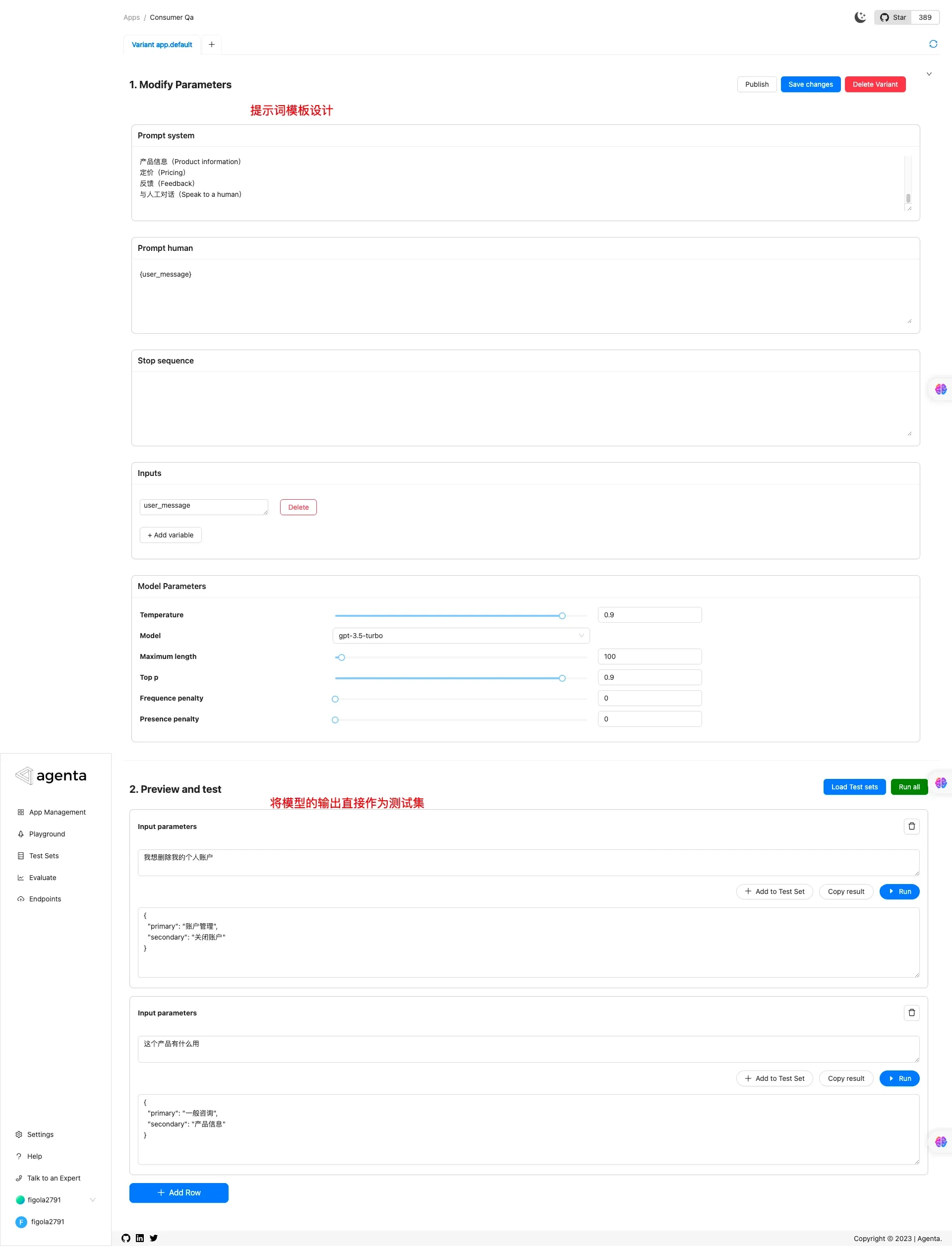Screen dimensions: 952x1247
Task: Delete the second test row with the trash icon
Action: 911,1012
